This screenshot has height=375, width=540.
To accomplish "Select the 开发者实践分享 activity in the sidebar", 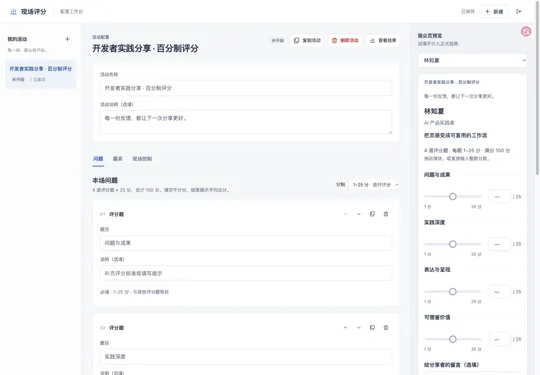I will point(41,74).
